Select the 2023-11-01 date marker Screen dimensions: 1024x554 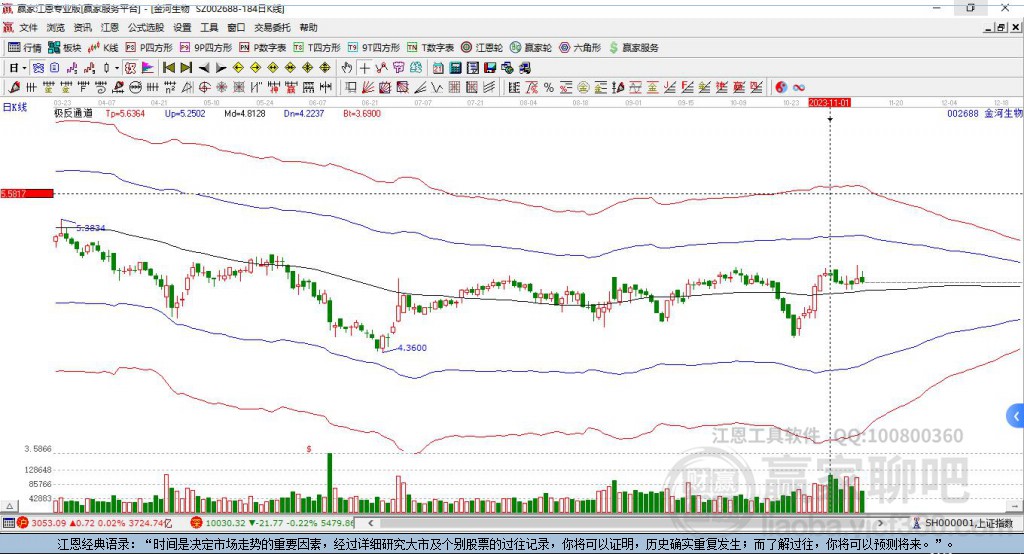[x=829, y=103]
